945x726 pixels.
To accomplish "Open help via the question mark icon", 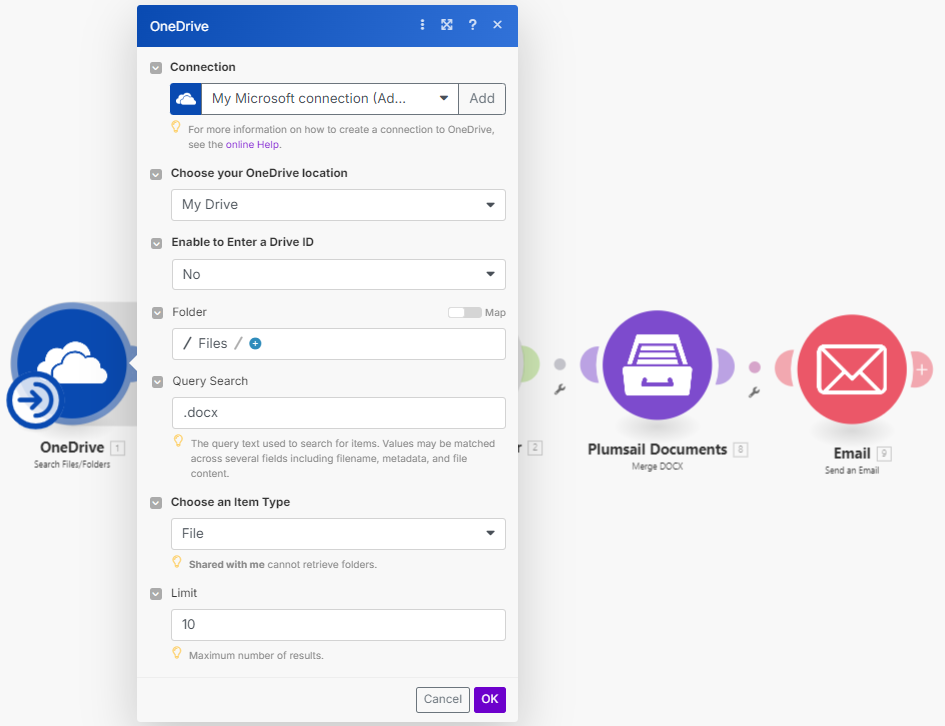I will click(472, 25).
